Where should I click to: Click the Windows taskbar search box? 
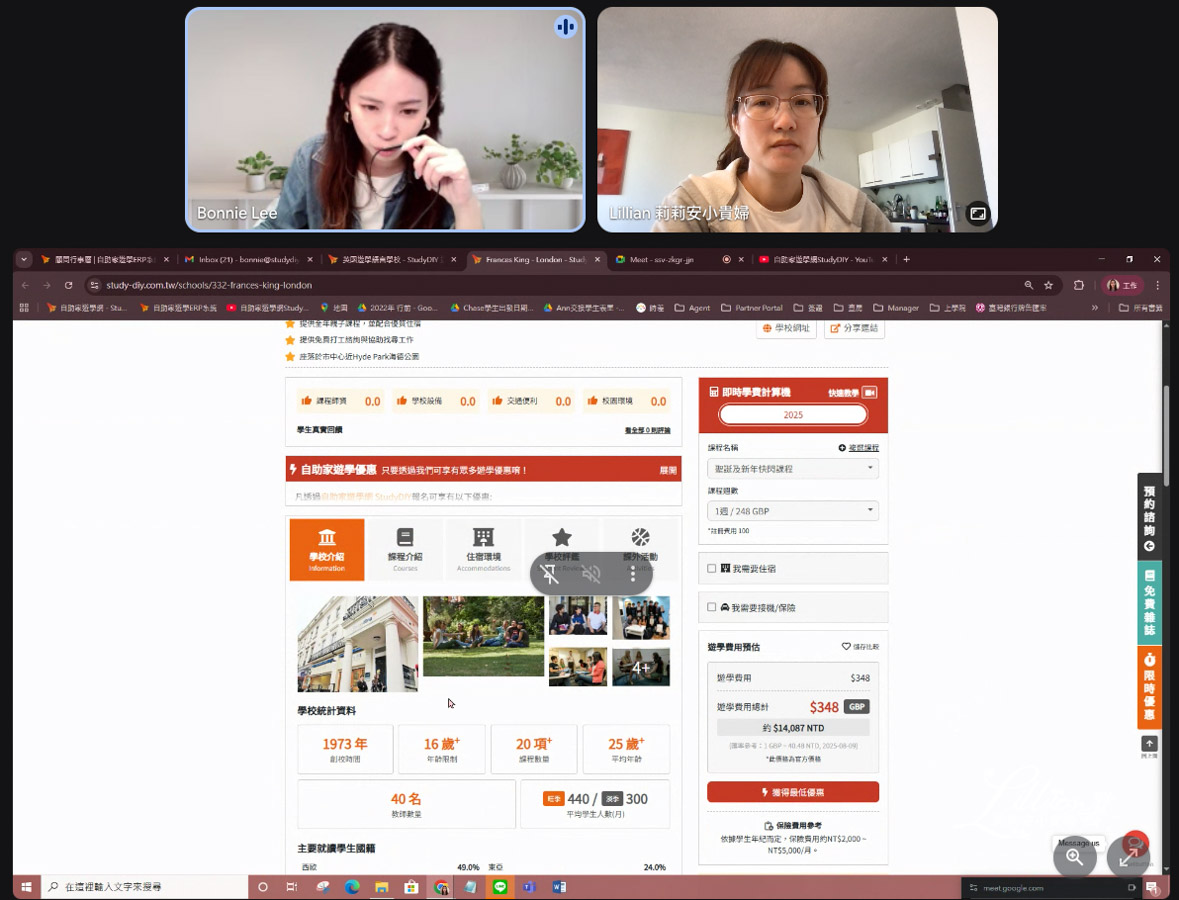(x=144, y=887)
